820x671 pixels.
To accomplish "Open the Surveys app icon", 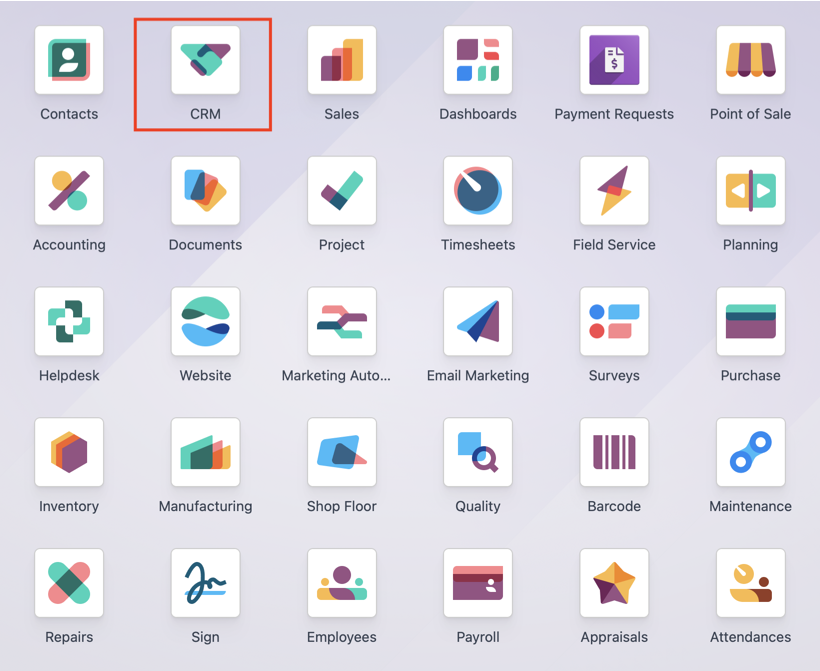I will click(614, 322).
